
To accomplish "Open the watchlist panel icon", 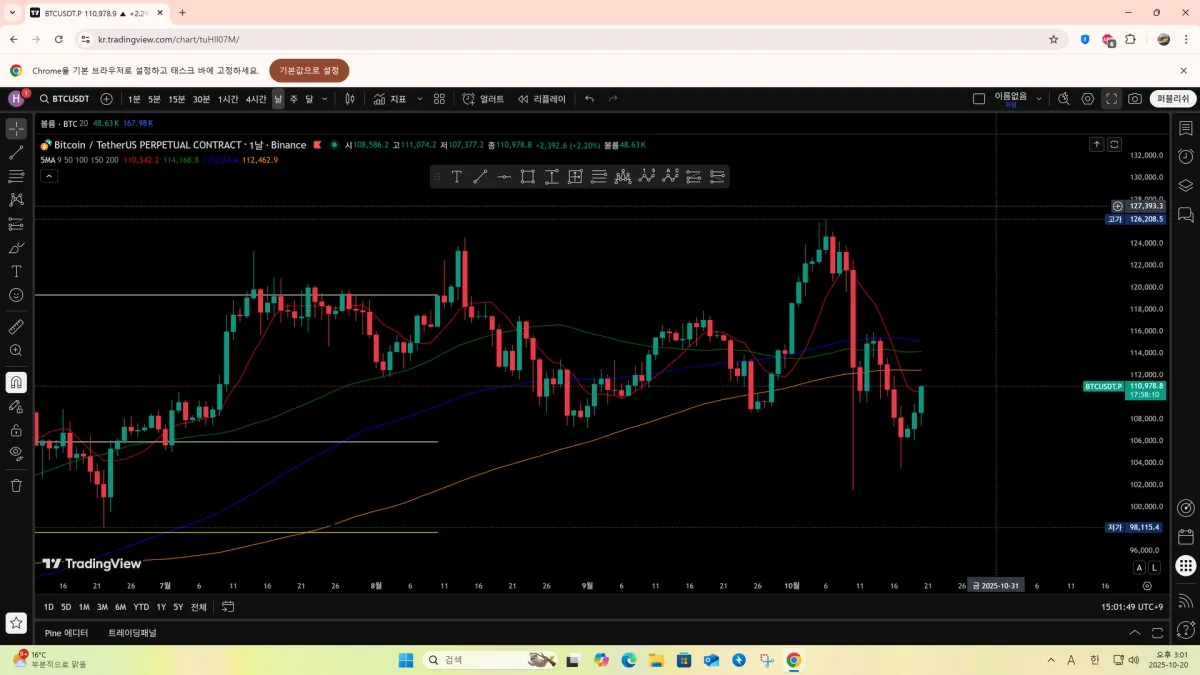I will pos(1186,129).
